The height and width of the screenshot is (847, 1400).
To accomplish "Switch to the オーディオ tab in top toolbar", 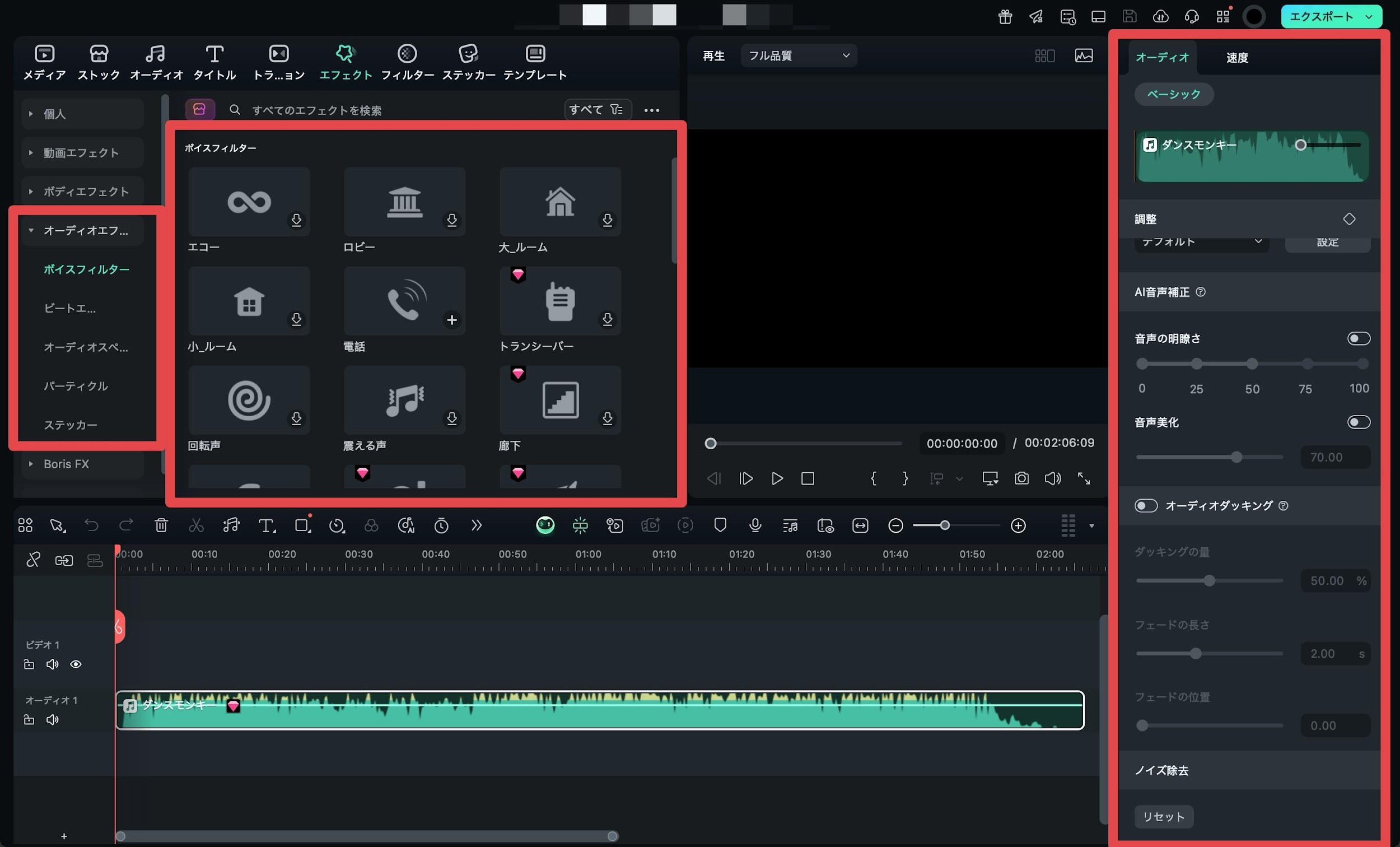I will pos(156,62).
